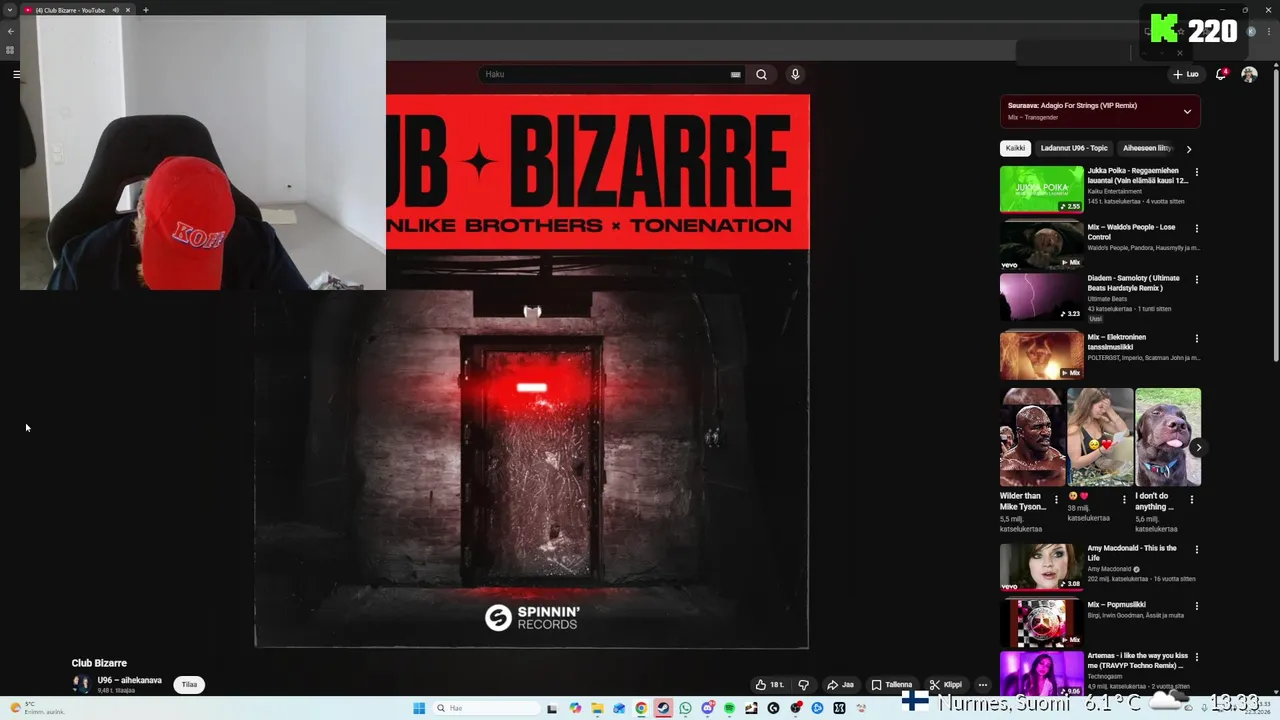
Task: Open more video actions ellipsis
Action: click(983, 685)
